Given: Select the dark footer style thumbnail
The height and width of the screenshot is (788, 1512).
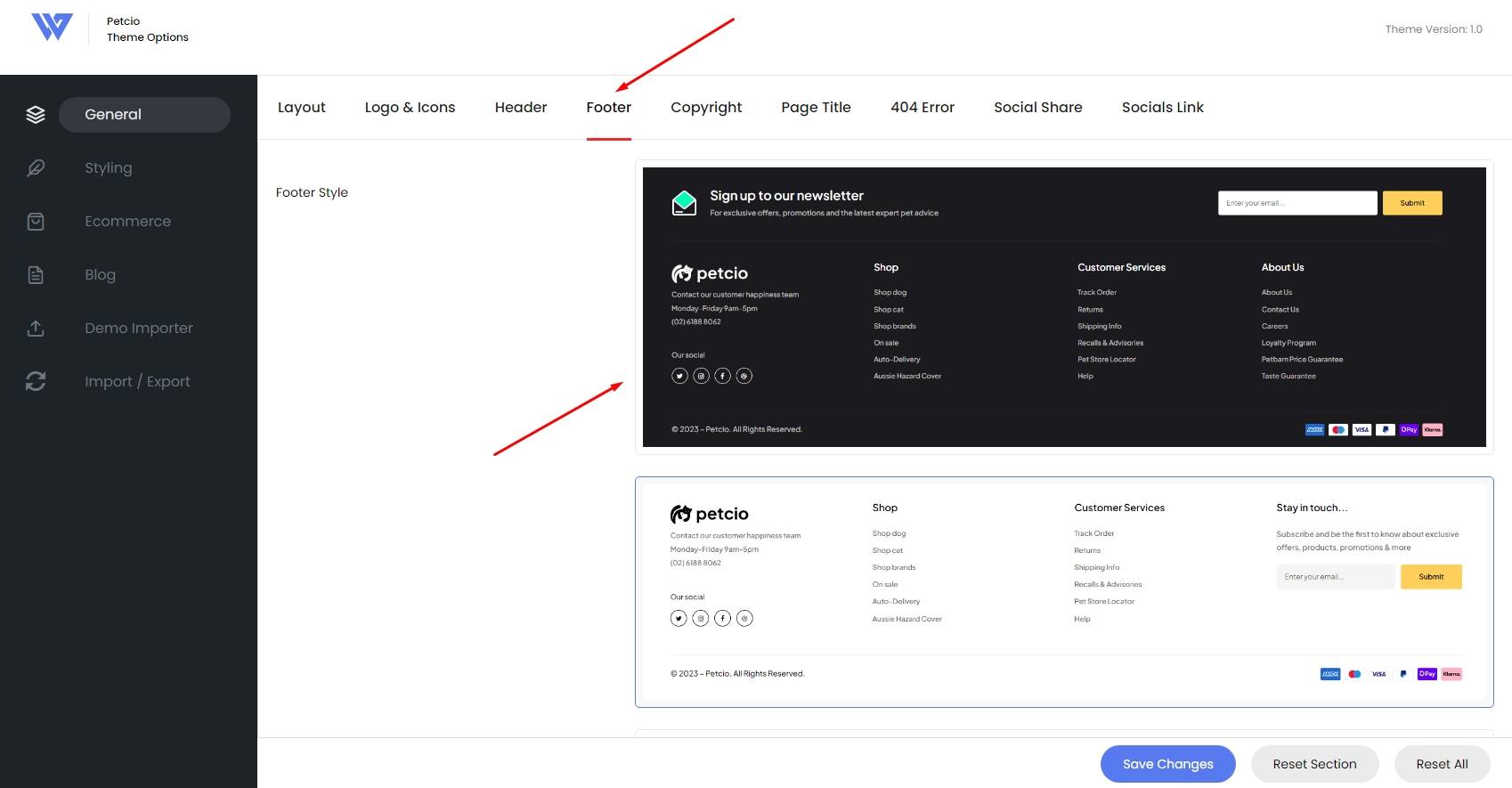Looking at the screenshot, I should [x=1064, y=307].
